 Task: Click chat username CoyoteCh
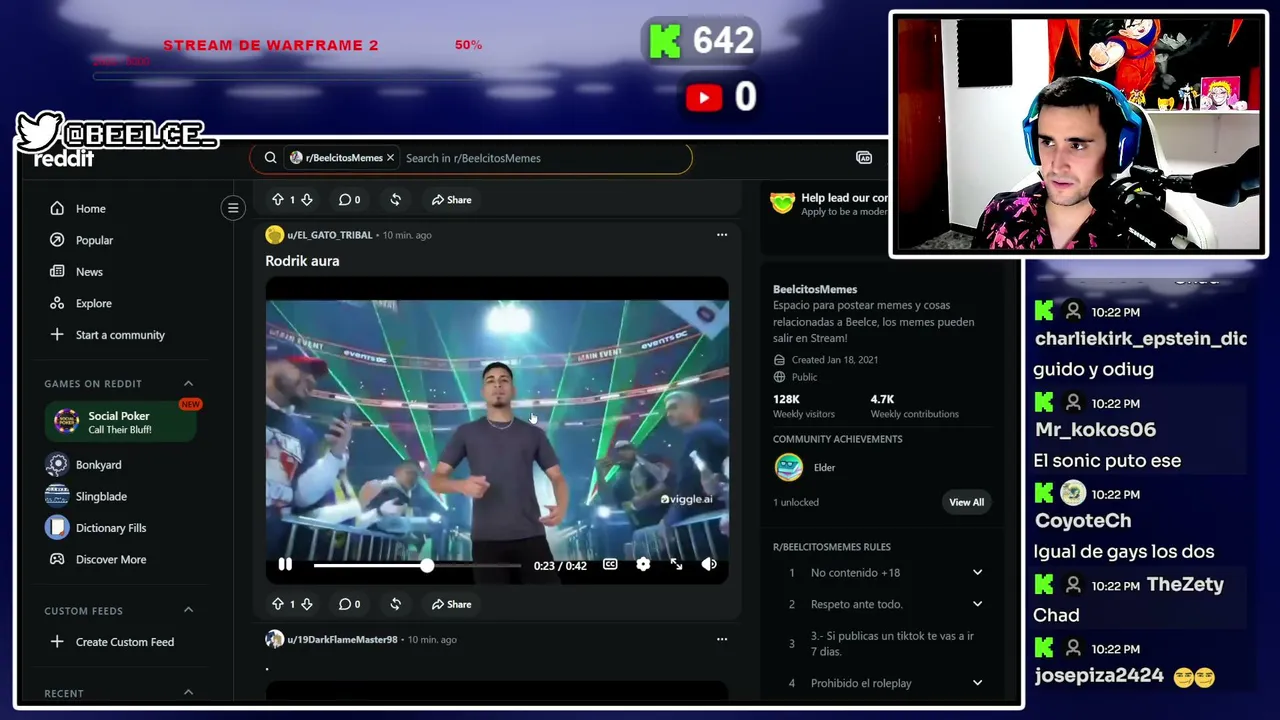(x=1083, y=521)
